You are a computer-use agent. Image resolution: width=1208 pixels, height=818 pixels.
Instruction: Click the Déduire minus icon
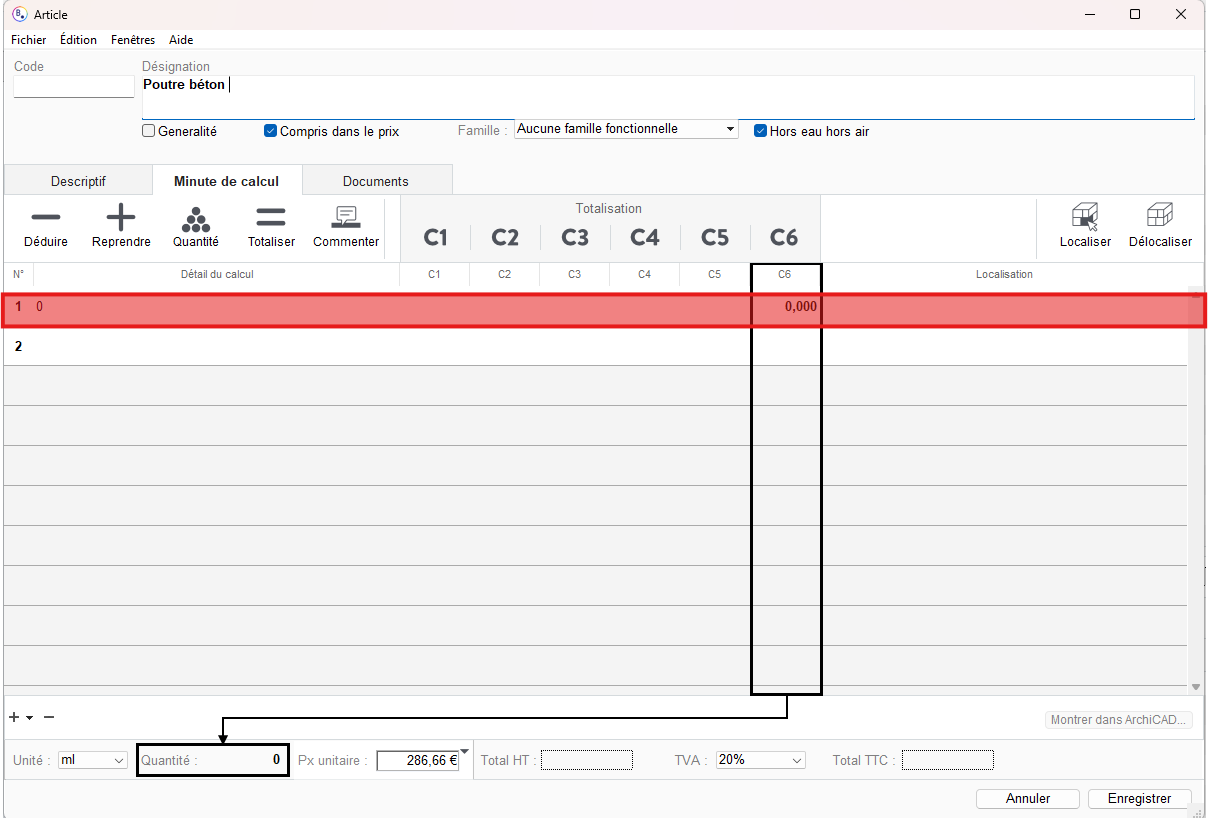[46, 218]
